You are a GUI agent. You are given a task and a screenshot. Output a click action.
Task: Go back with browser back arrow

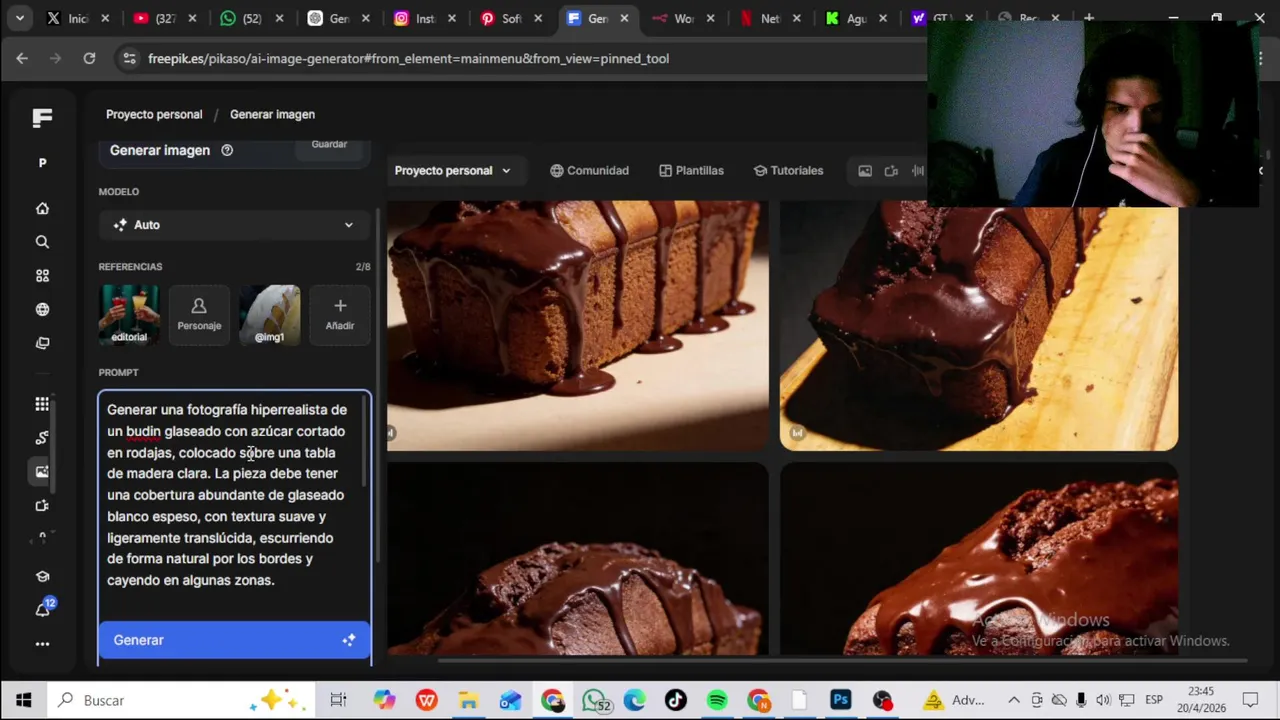(22, 59)
